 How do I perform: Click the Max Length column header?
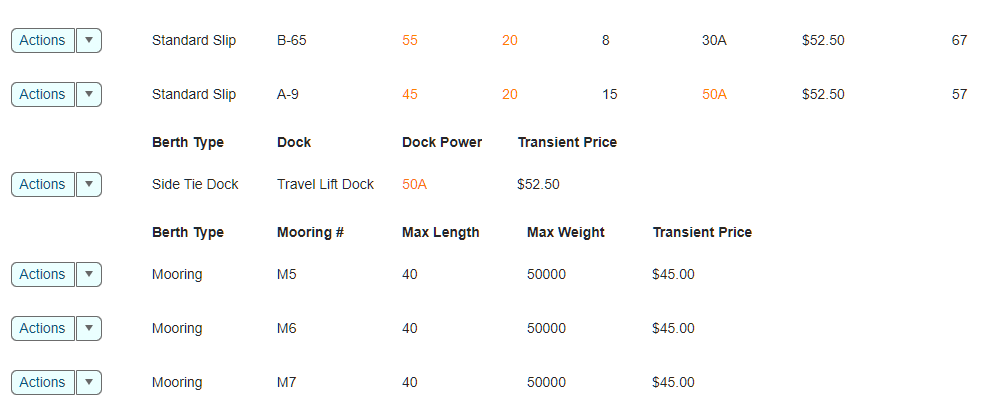[441, 232]
